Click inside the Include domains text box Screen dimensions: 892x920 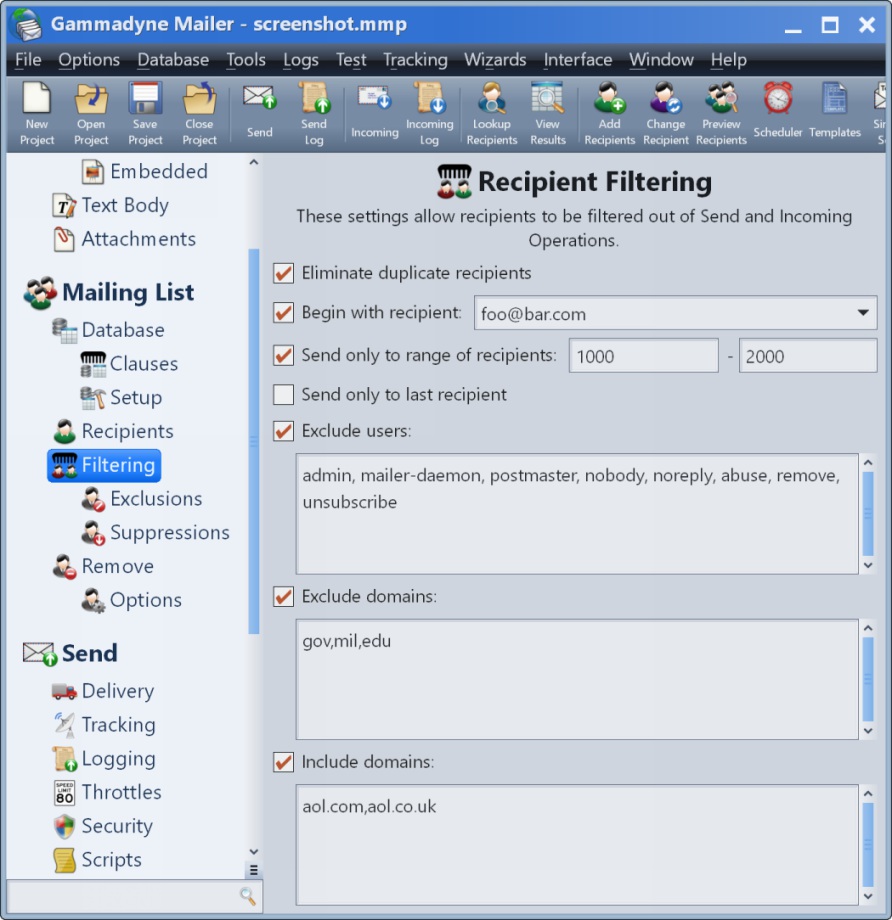coord(577,845)
